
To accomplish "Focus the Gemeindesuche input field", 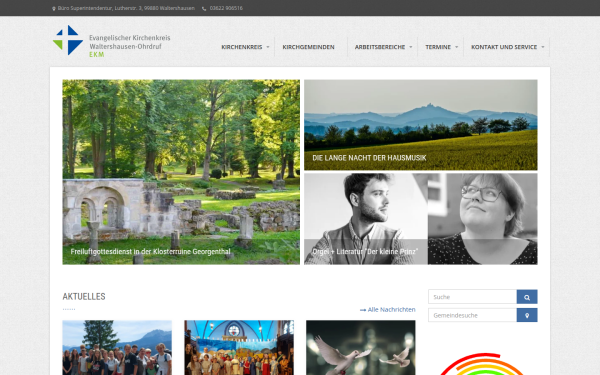I will [x=473, y=315].
